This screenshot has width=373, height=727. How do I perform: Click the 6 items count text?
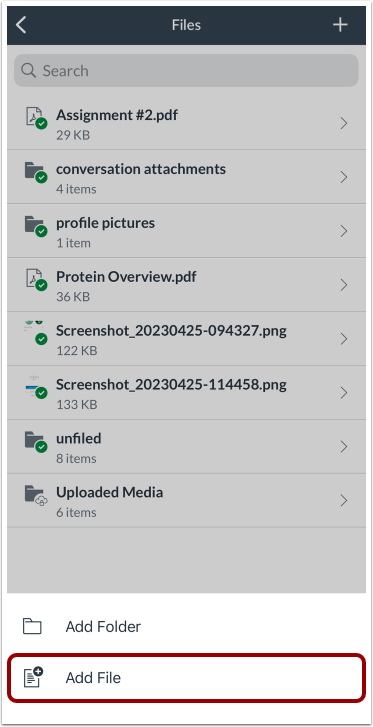(x=76, y=512)
